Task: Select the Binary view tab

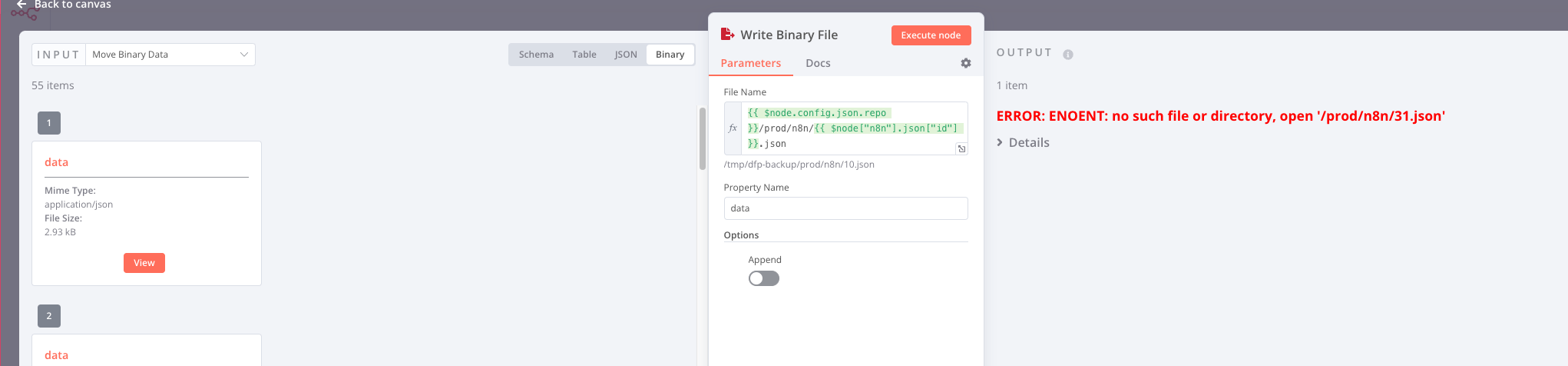Action: click(670, 55)
